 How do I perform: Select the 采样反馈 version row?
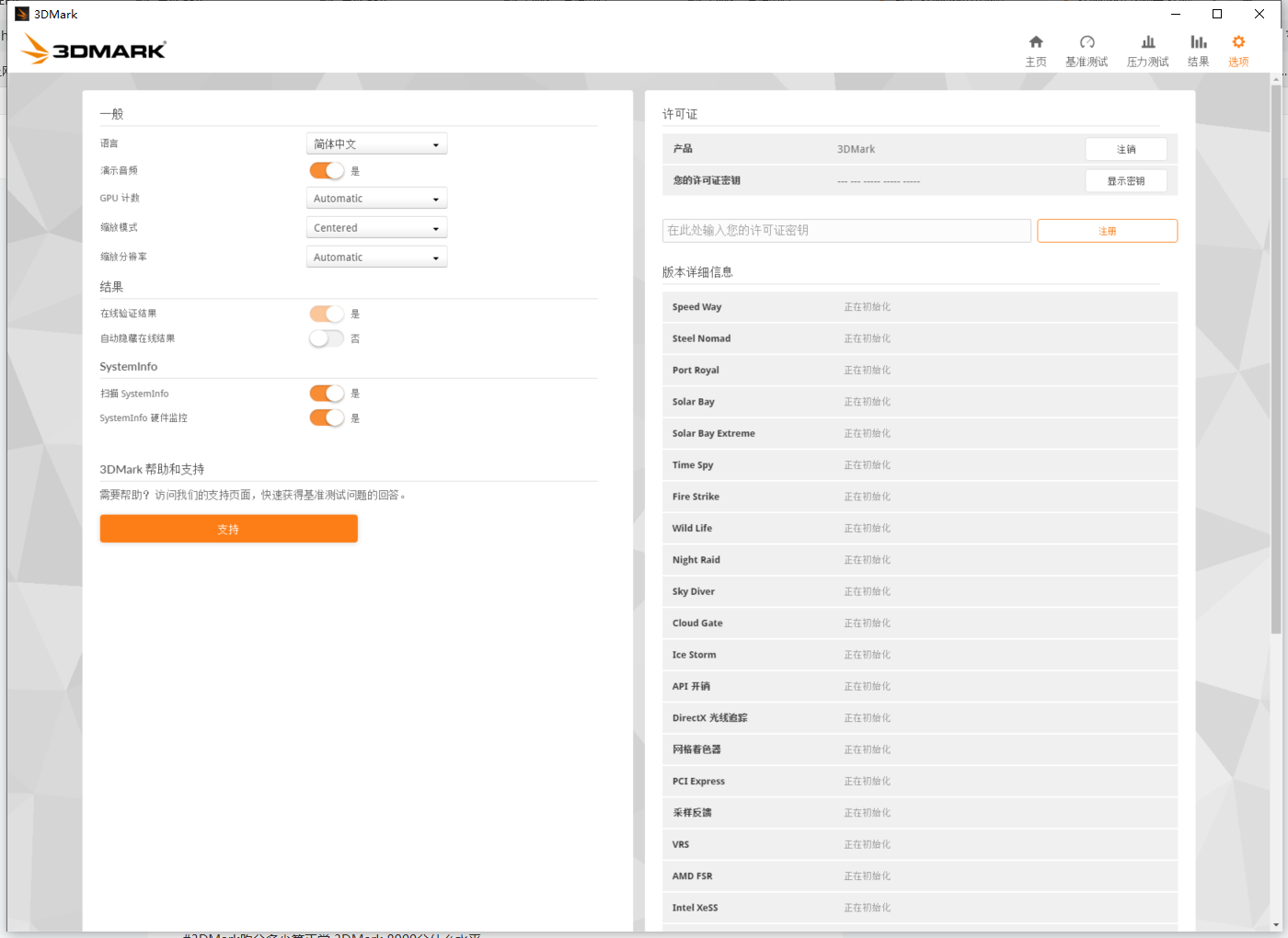point(920,813)
